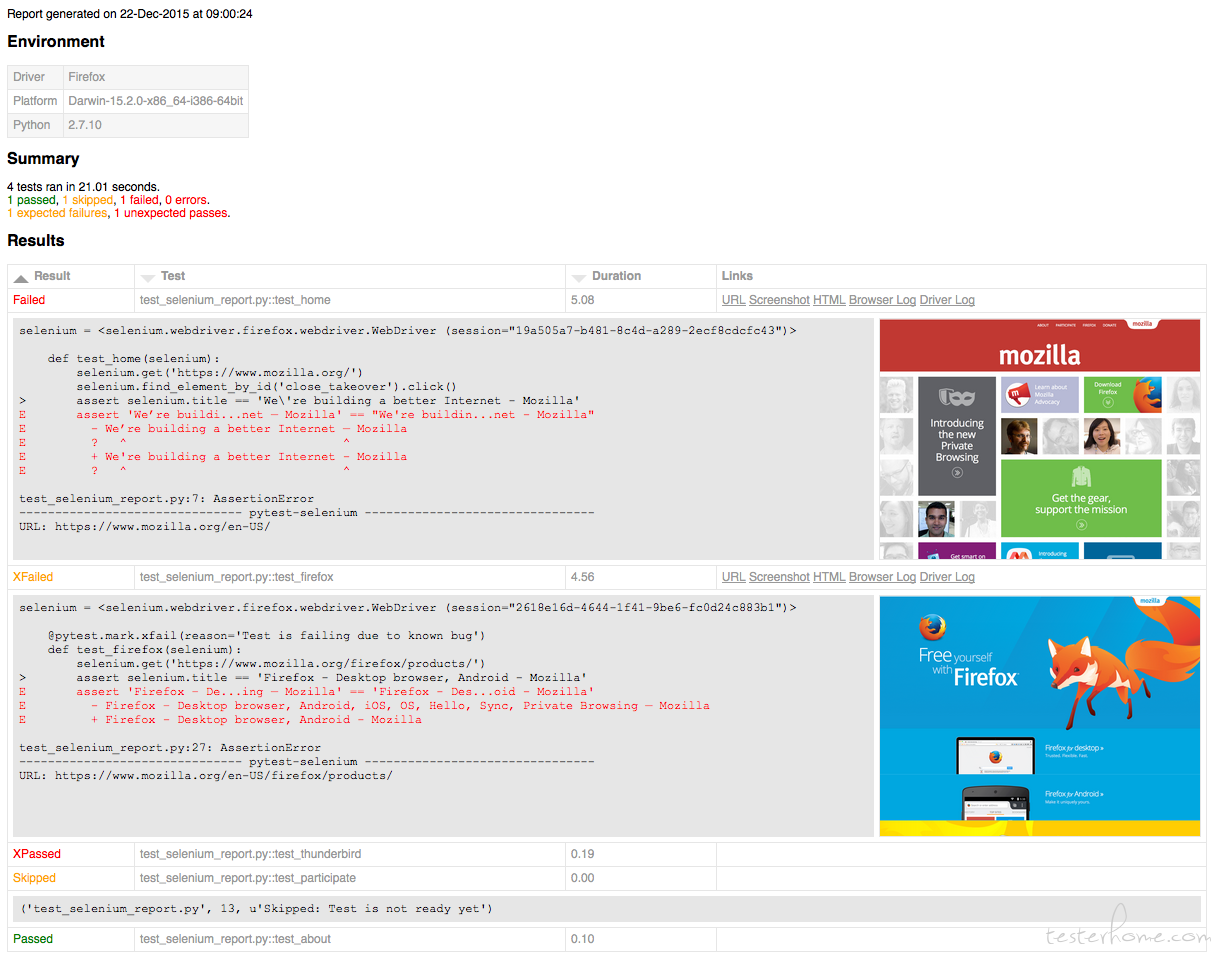This screenshot has height=961, width=1214.
Task: Open HTML link for test_home row
Action: [x=829, y=300]
